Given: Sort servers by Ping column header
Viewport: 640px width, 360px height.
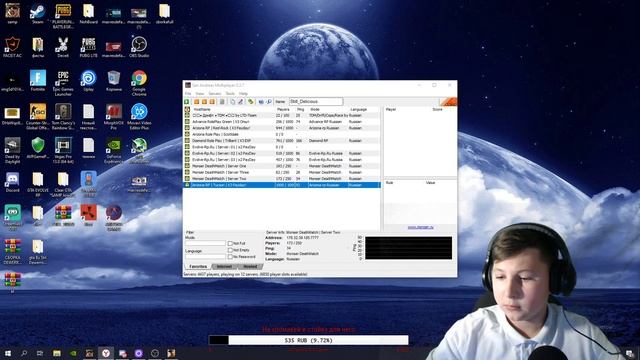Looking at the screenshot, I should coord(301,109).
